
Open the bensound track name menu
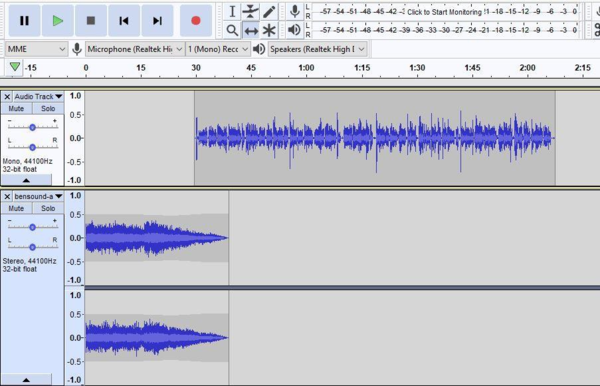click(38, 196)
